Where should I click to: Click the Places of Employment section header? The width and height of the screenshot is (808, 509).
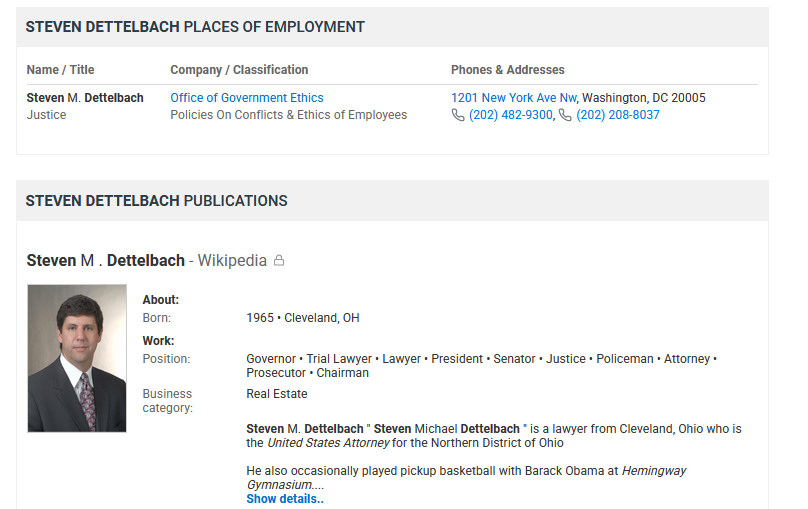coord(195,27)
